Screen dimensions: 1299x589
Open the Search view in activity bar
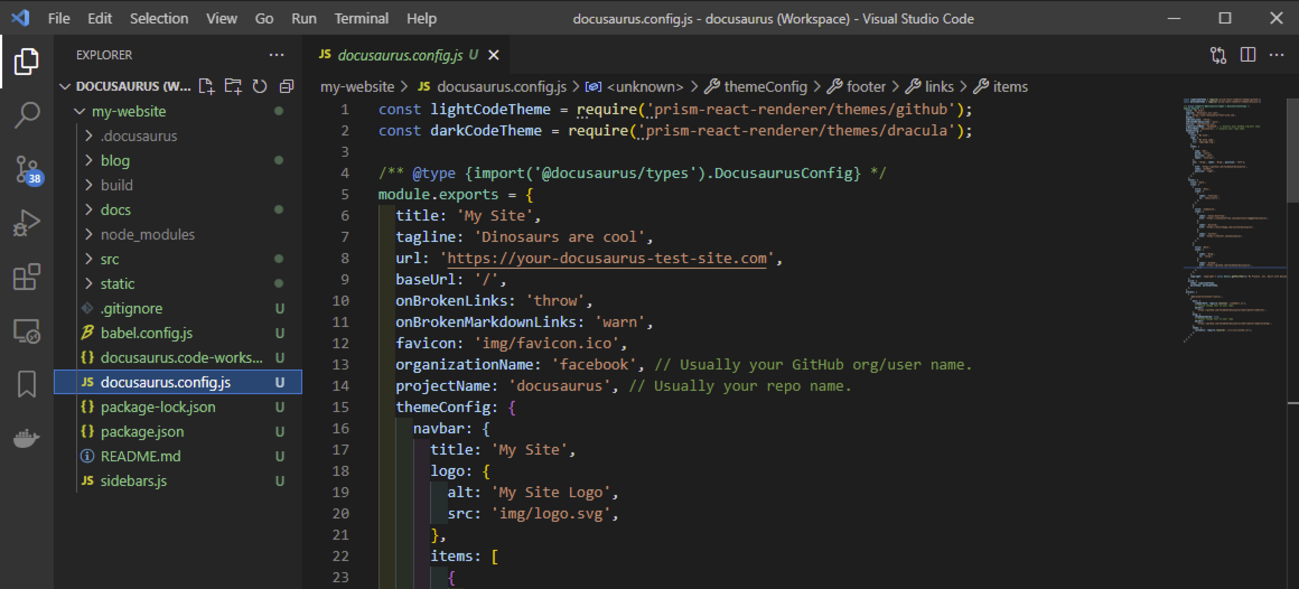coord(27,115)
